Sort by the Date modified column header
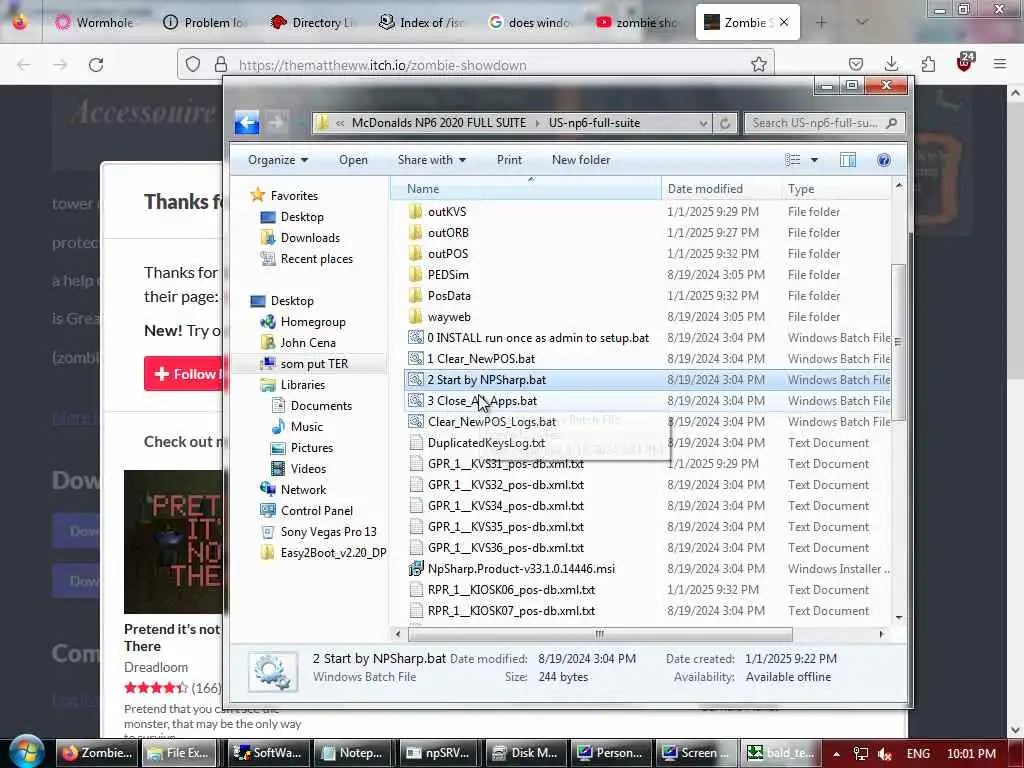The height and width of the screenshot is (768, 1024). 720,189
